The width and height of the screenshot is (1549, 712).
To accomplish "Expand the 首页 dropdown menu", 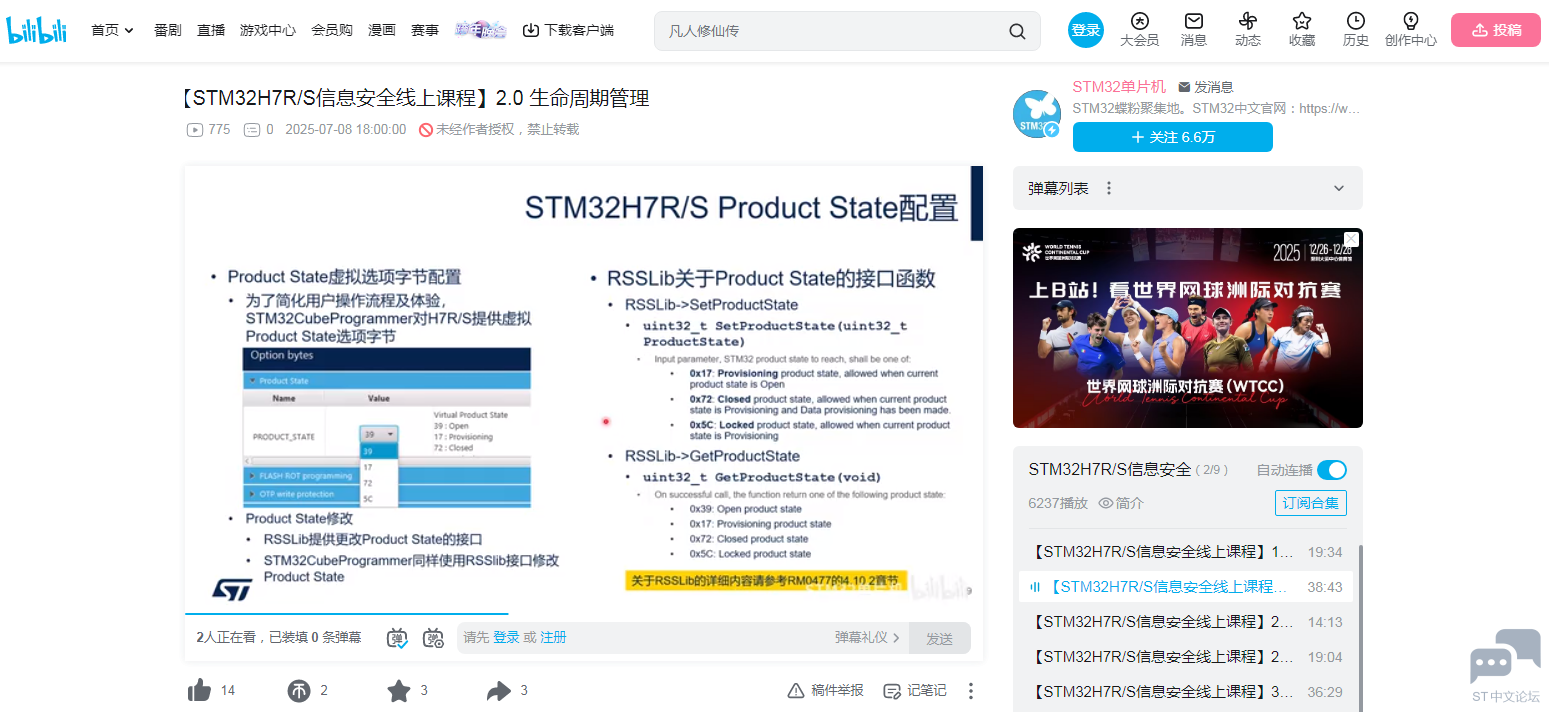I will click(113, 30).
